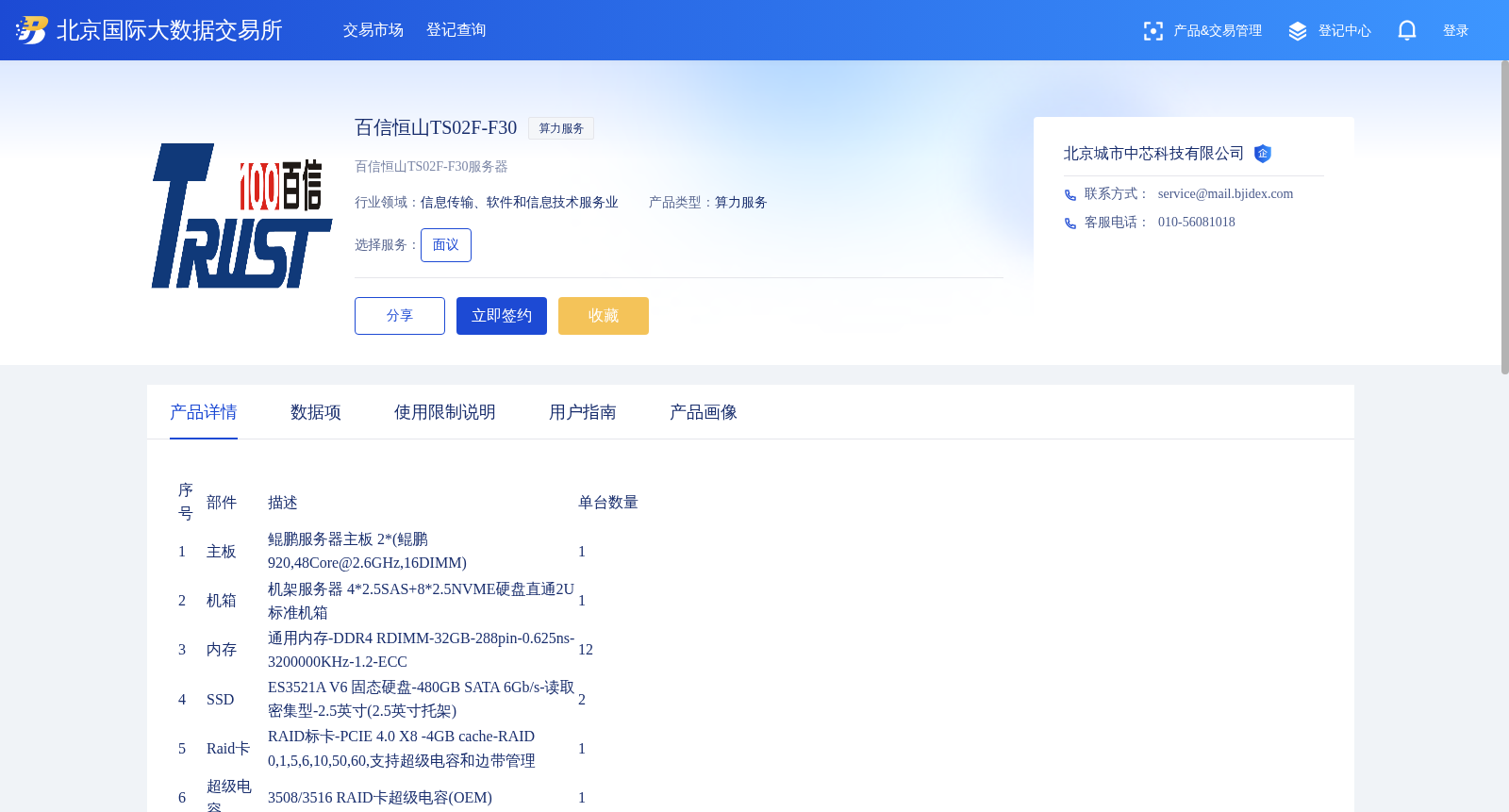Open the notification bell icon

(1407, 31)
